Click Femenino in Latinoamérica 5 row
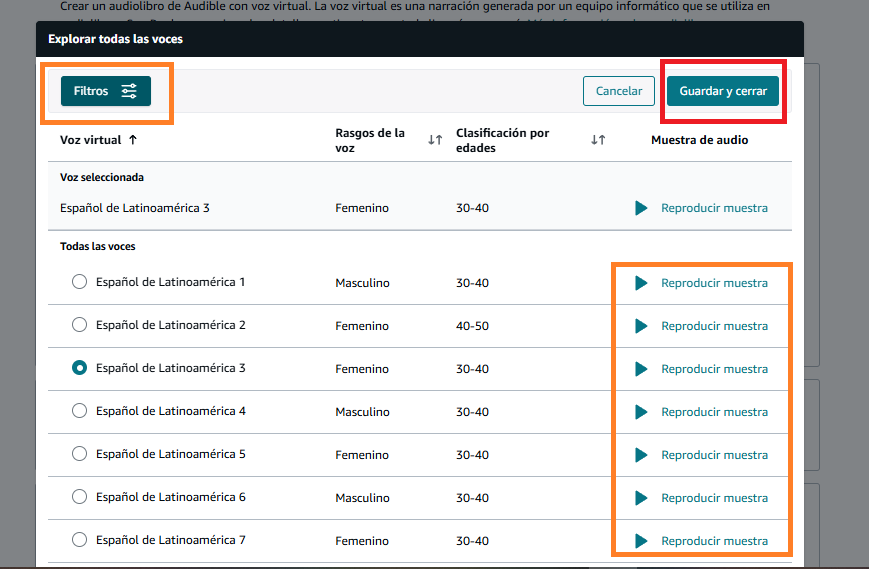Viewport: 869px width, 569px height. click(362, 455)
